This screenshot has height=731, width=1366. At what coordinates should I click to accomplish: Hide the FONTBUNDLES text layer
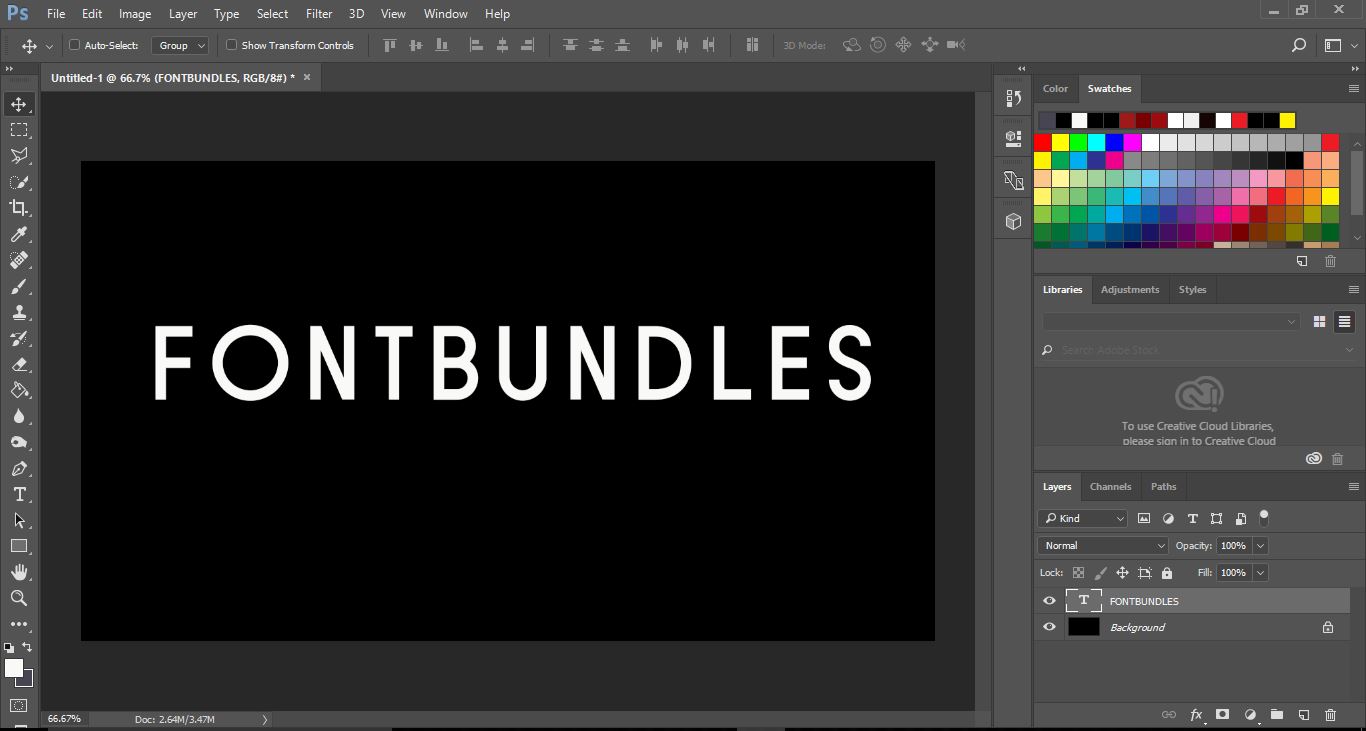point(1049,601)
